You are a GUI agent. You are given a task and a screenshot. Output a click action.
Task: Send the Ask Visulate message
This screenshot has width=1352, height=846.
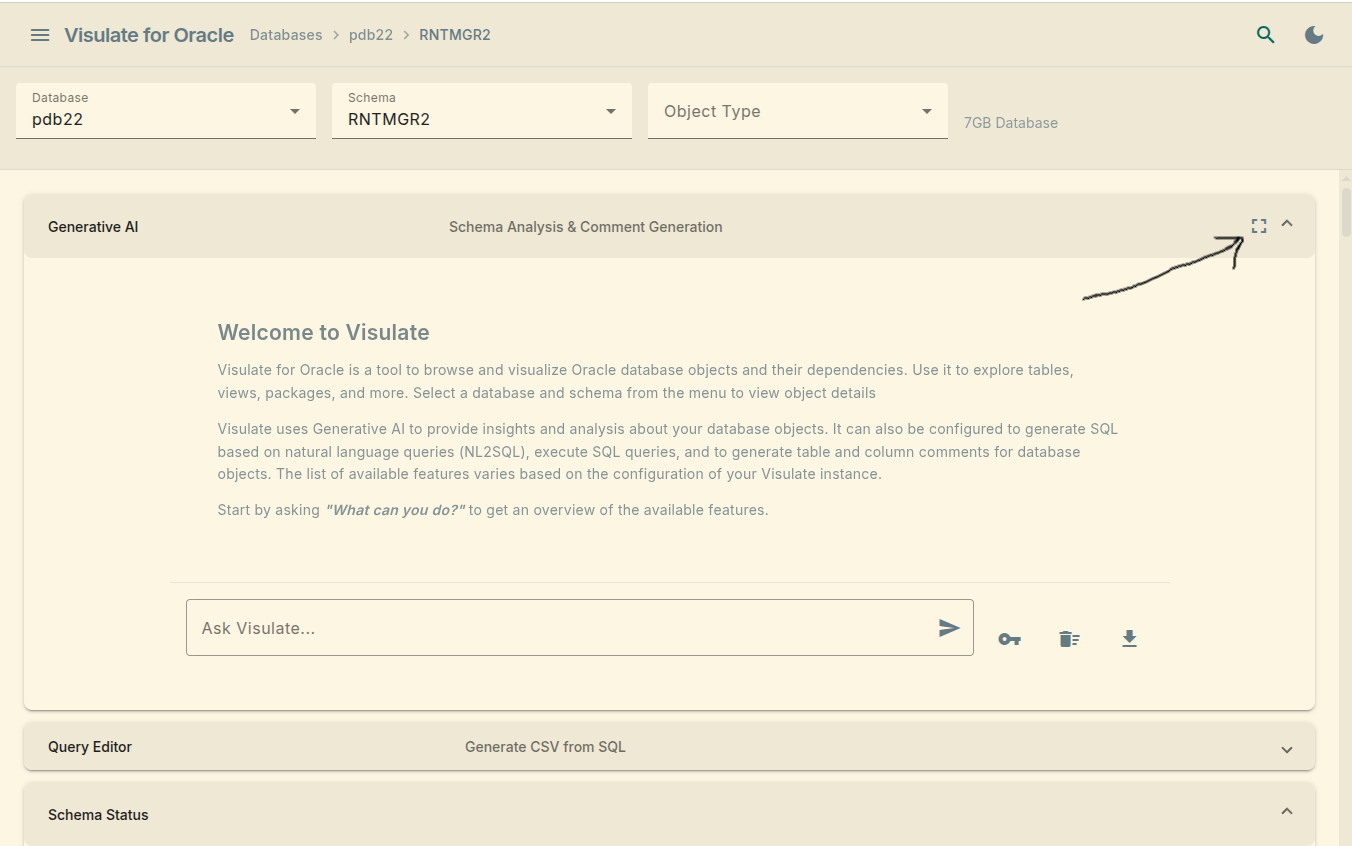click(x=949, y=628)
